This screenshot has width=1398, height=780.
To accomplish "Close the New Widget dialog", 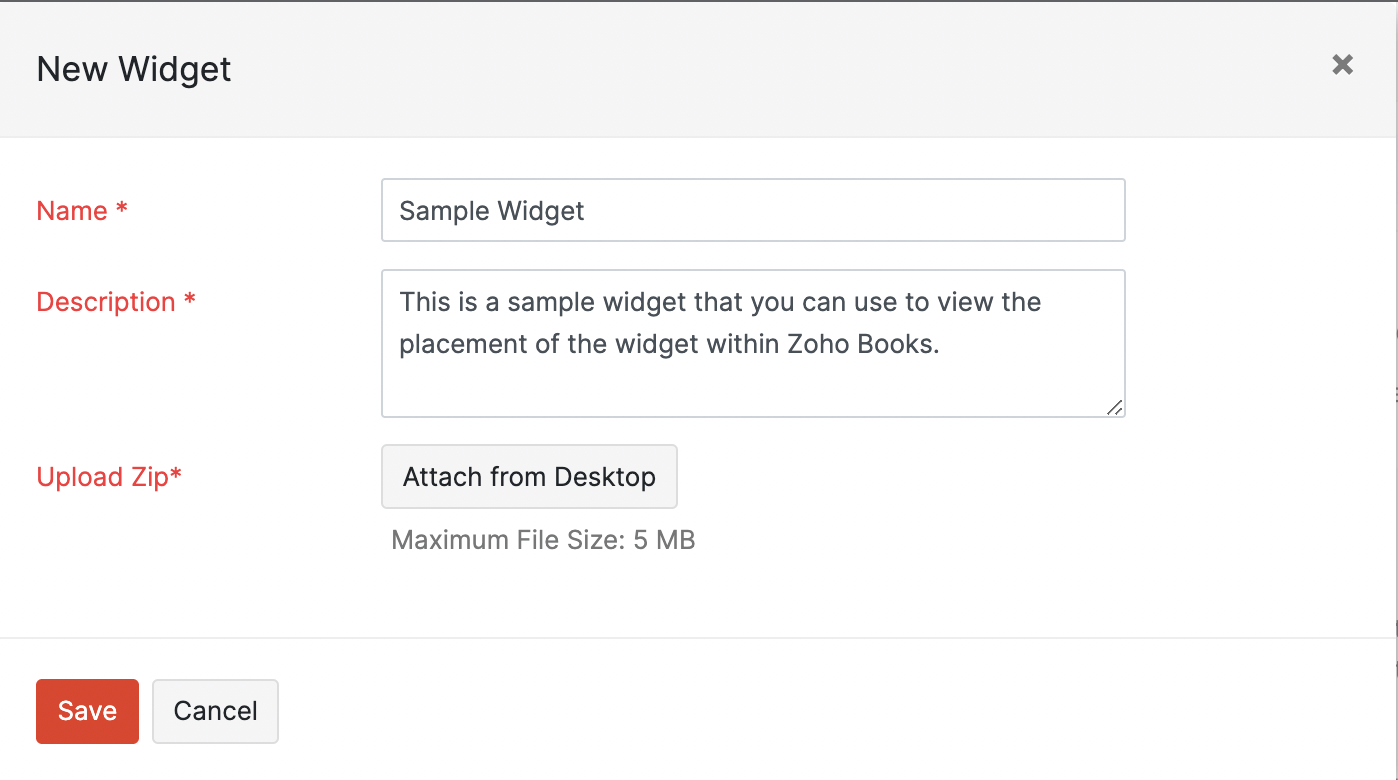I will click(1342, 65).
